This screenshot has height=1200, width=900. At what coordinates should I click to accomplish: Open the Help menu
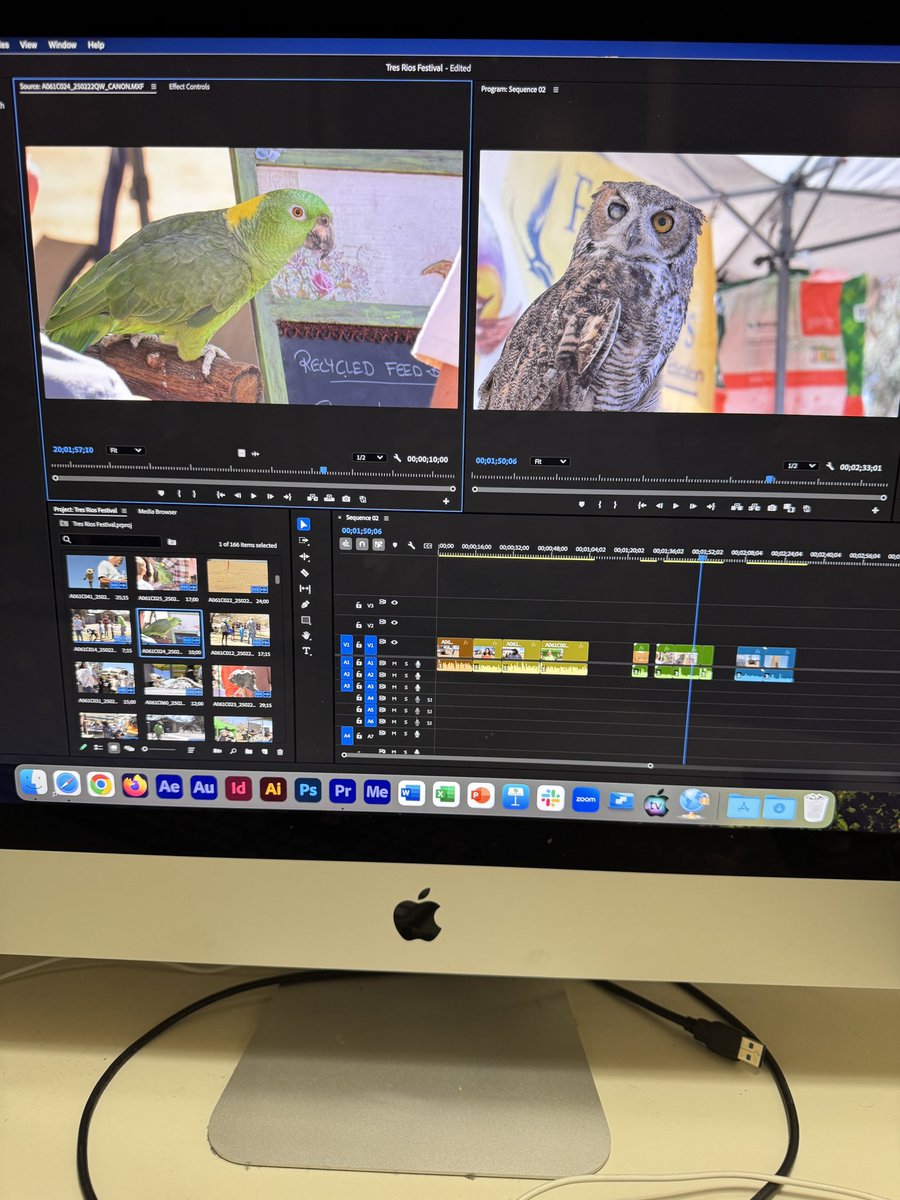coord(95,45)
